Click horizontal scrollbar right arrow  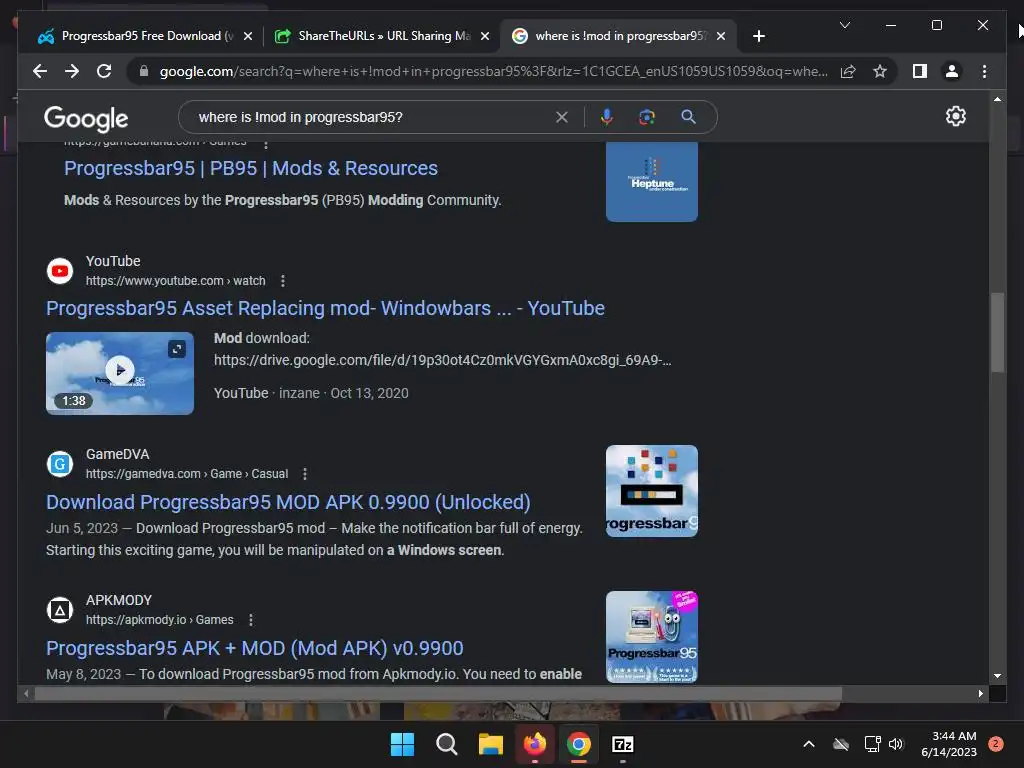point(980,694)
